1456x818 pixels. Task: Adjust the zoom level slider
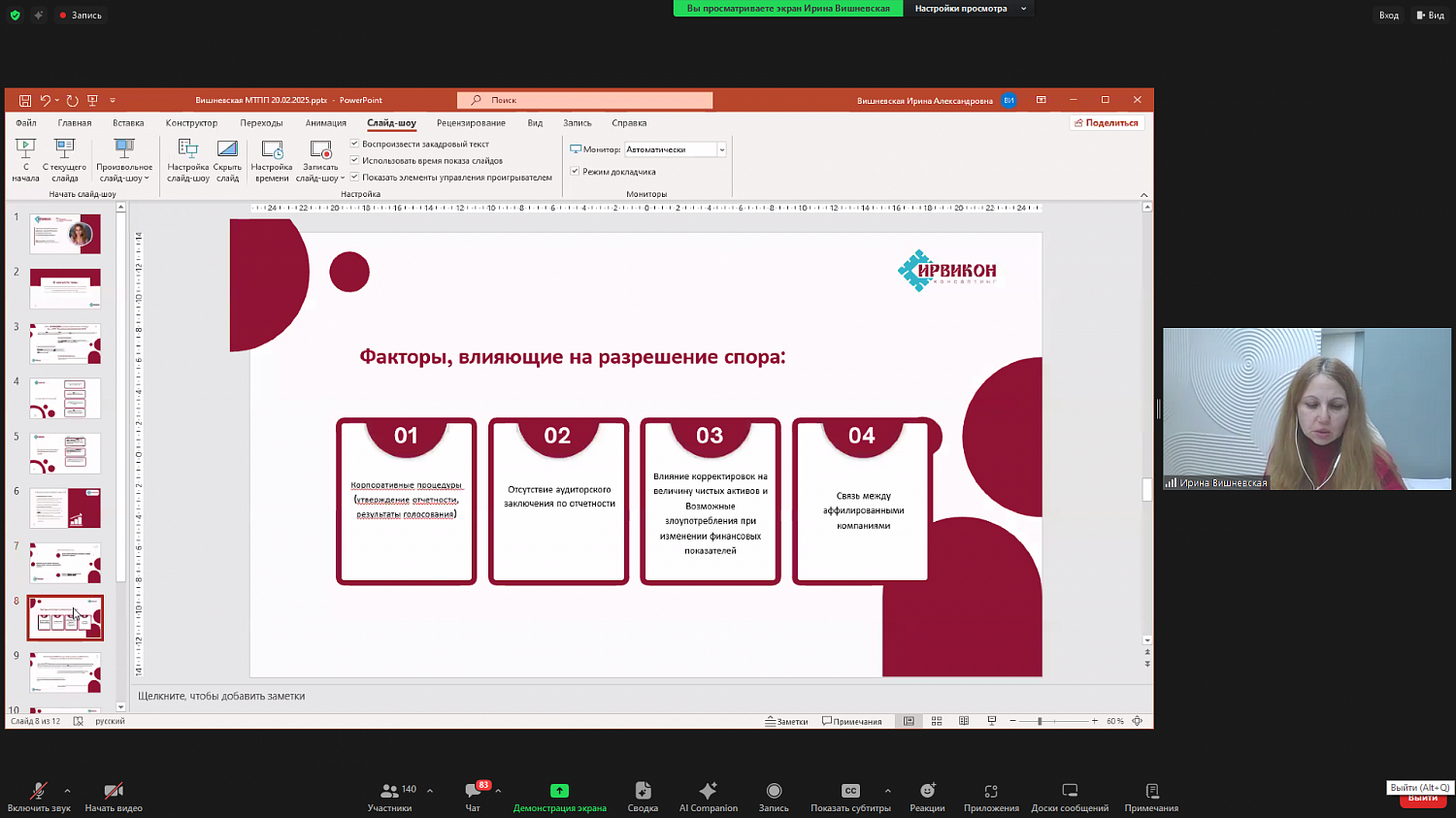point(1040,721)
